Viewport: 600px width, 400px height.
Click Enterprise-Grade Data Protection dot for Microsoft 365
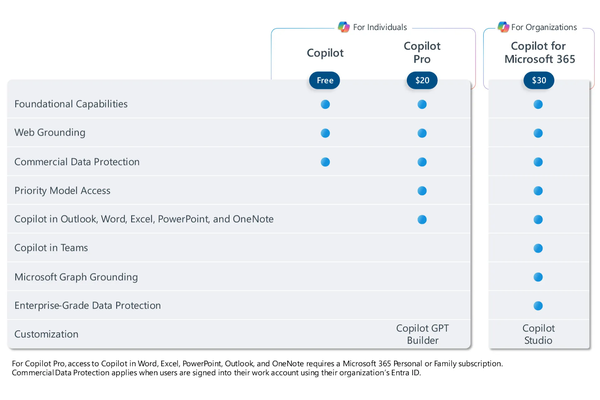click(x=538, y=306)
